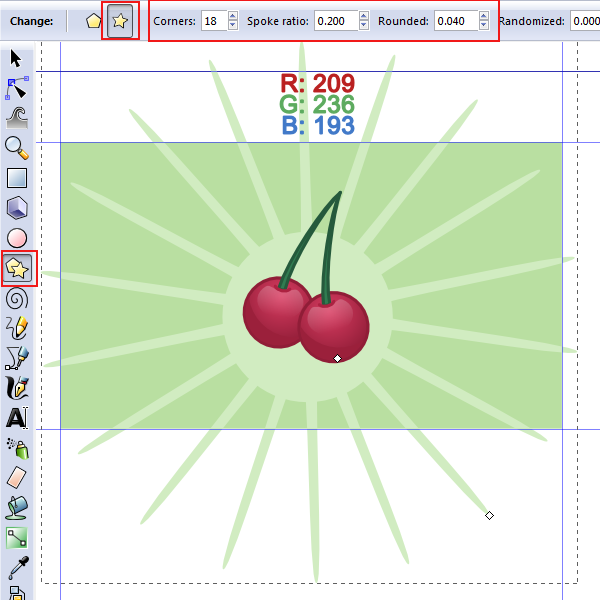Image resolution: width=600 pixels, height=600 pixels.
Task: Select the Paint Bucket fill tool
Action: coord(17,508)
